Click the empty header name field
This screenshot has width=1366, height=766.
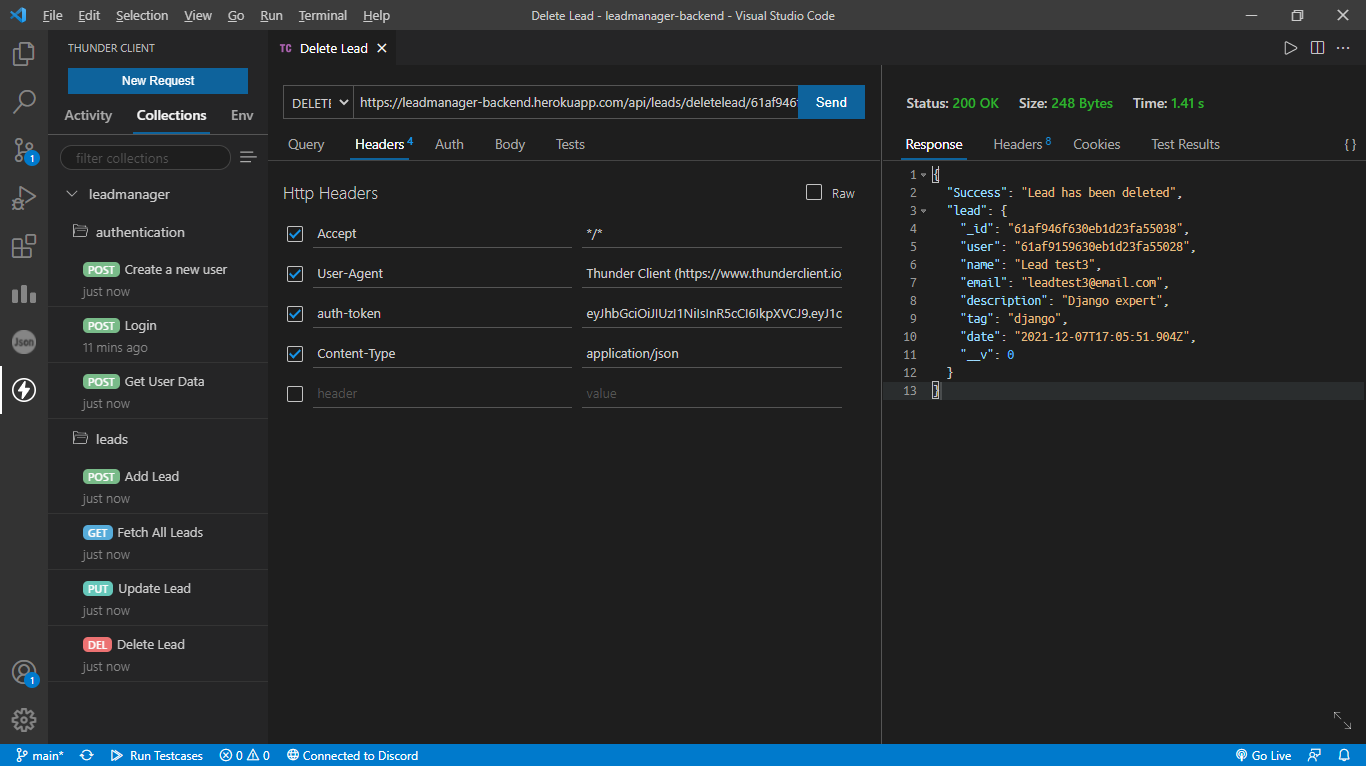click(442, 394)
